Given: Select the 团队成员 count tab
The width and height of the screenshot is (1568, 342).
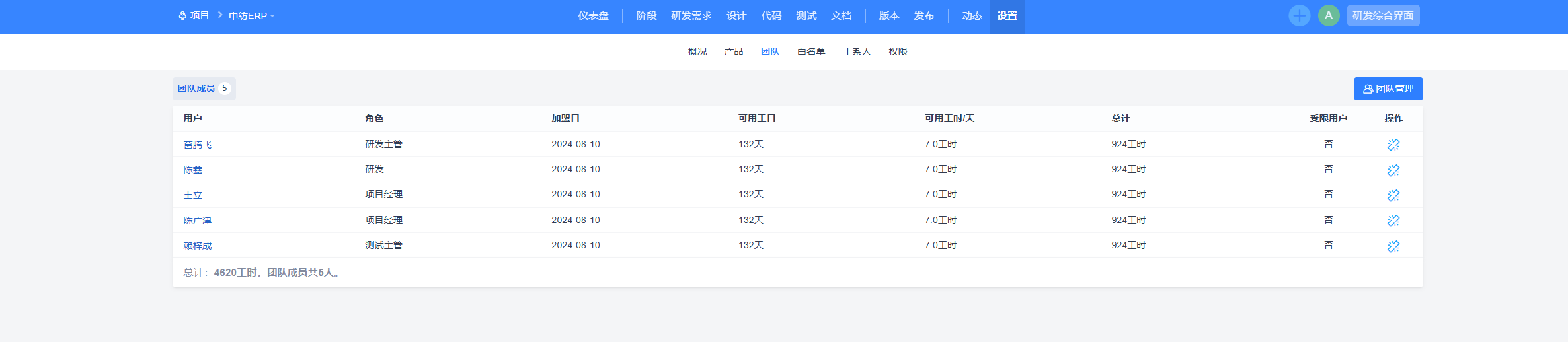Looking at the screenshot, I should coord(204,88).
